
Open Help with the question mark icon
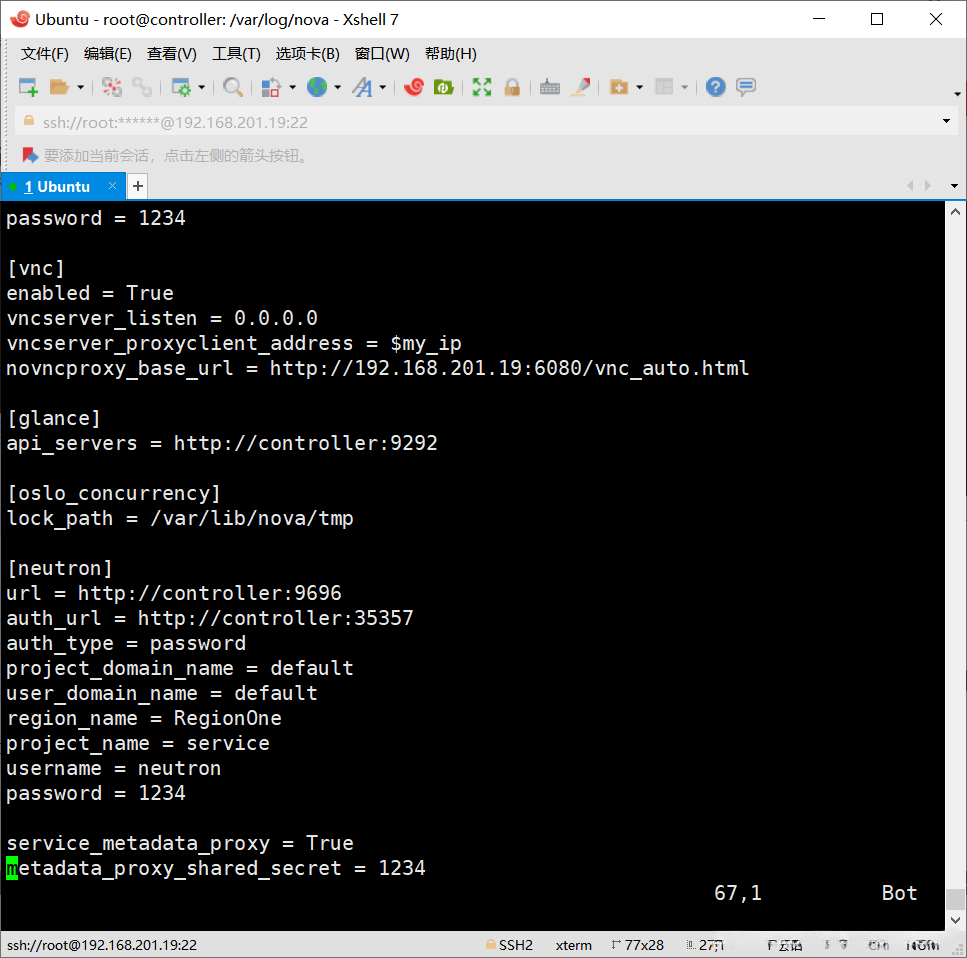(715, 87)
